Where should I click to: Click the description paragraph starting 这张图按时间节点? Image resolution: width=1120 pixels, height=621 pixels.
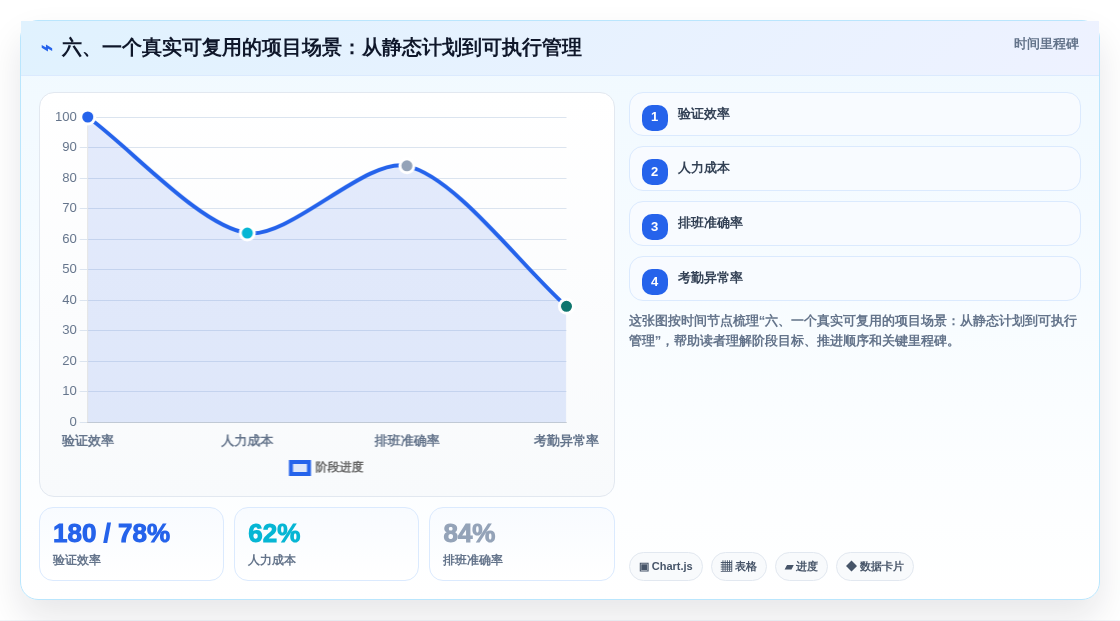pos(853,331)
